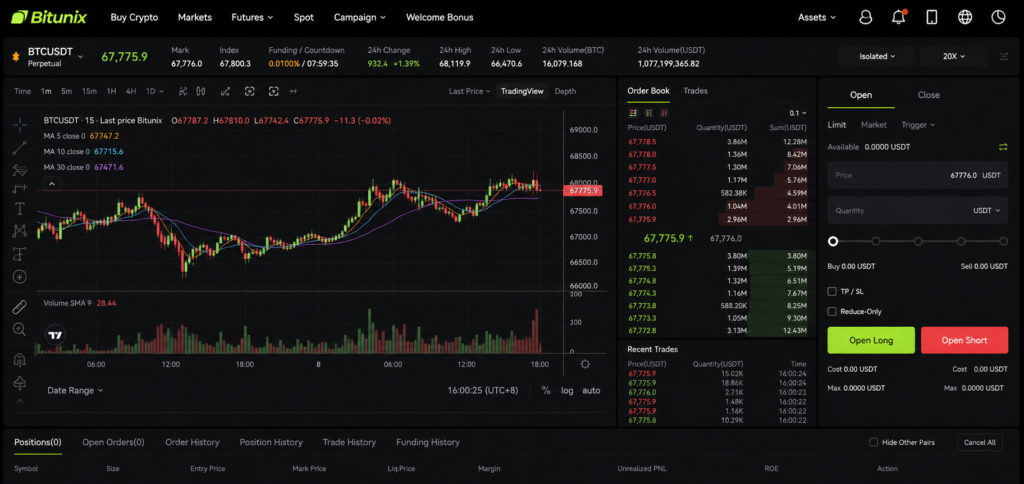Open the Open Orders(0) tab
This screenshot has width=1024, height=484.
tap(113, 442)
